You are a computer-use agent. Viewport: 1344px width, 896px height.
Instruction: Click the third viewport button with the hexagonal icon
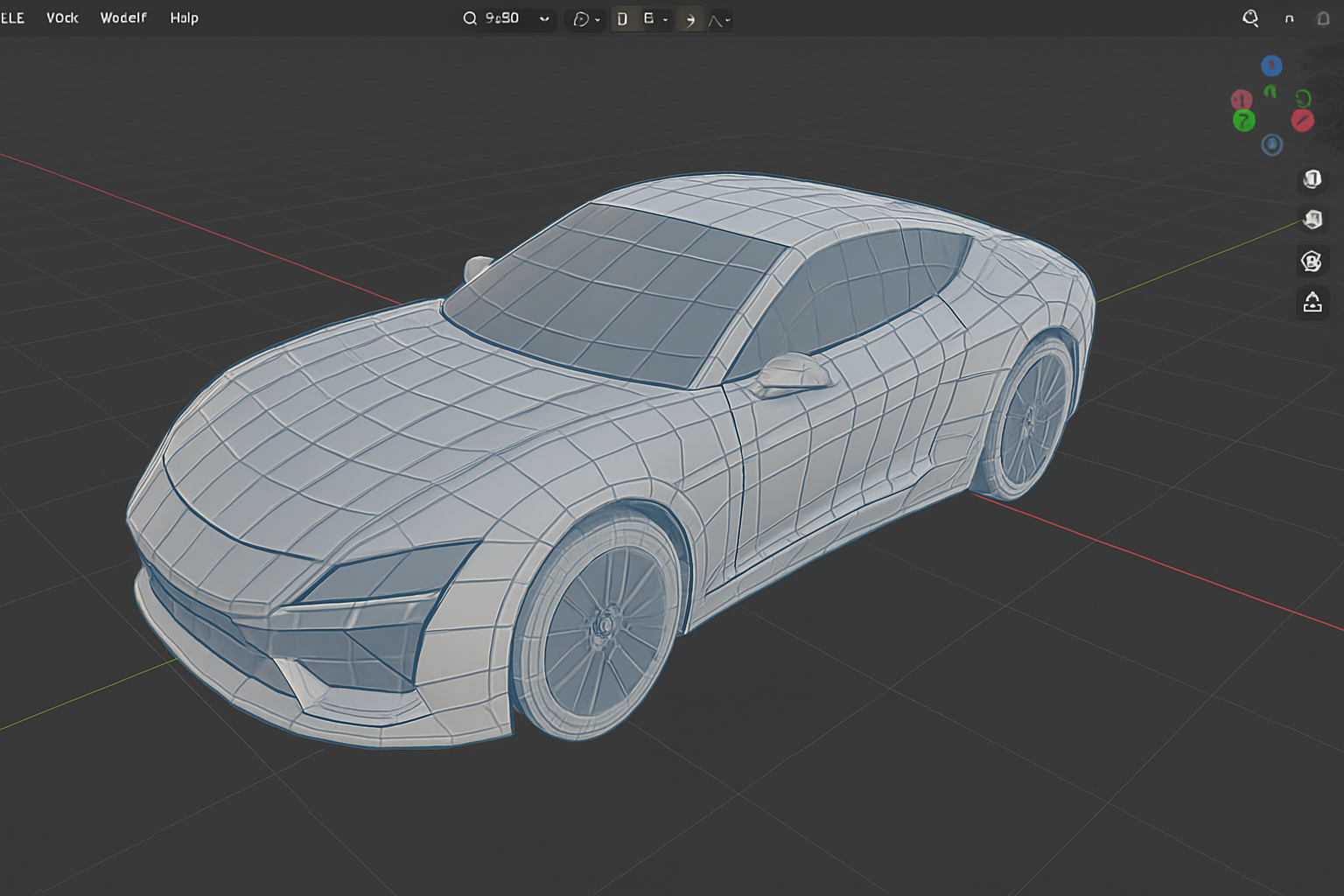(1312, 261)
